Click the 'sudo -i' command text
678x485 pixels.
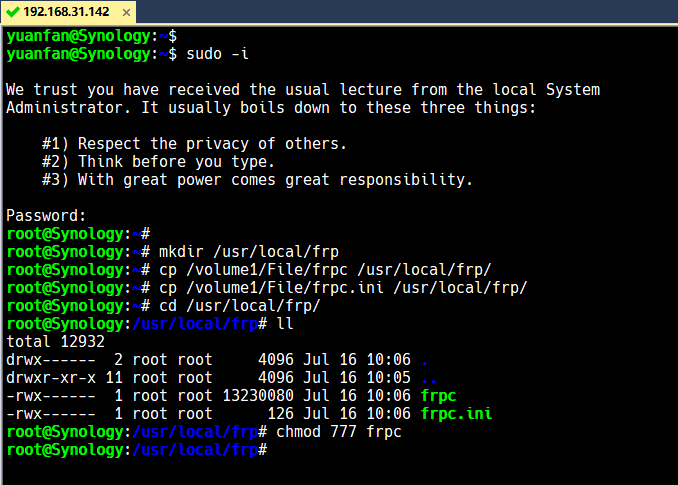pyautogui.click(x=209, y=53)
